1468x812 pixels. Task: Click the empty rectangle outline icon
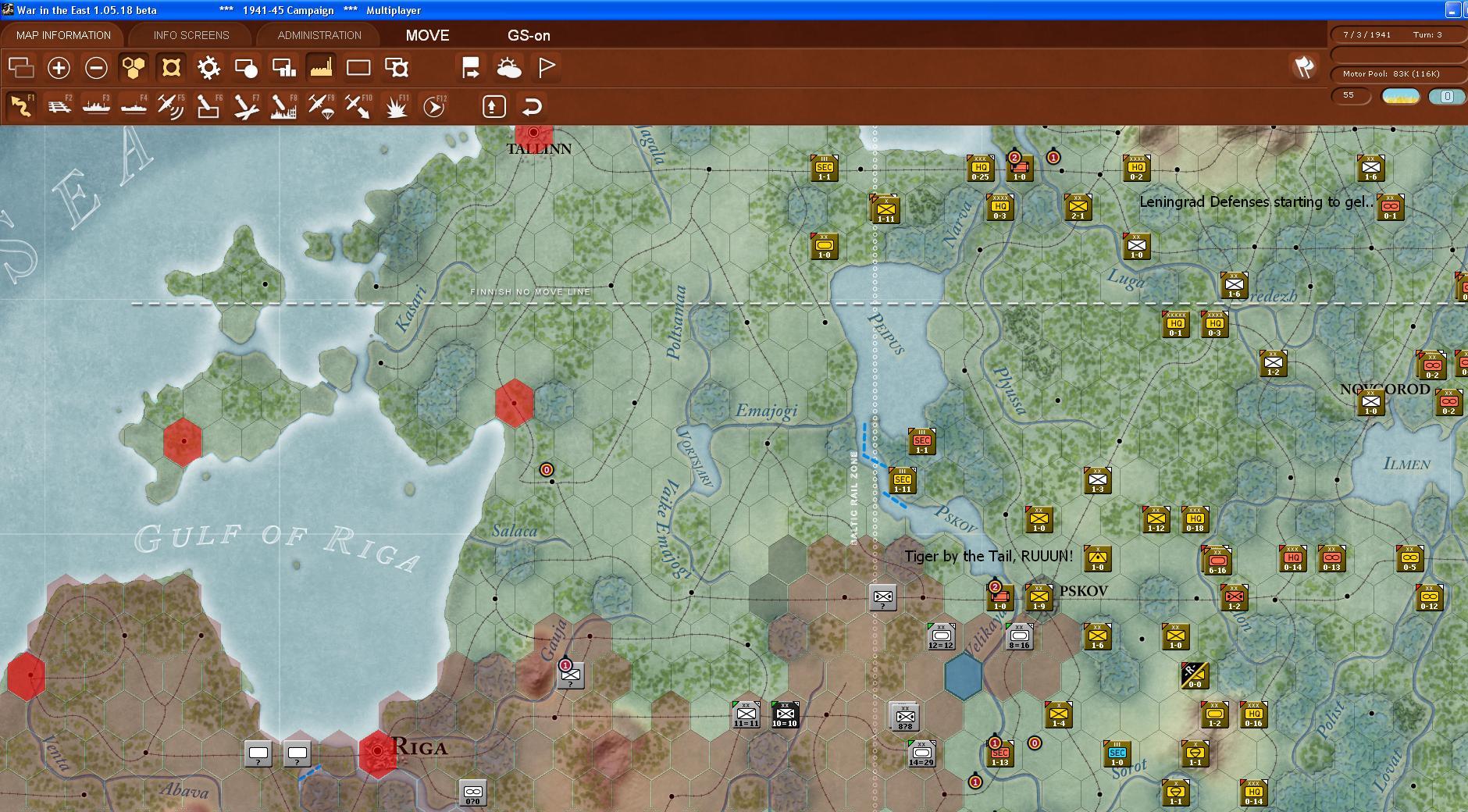coord(358,68)
